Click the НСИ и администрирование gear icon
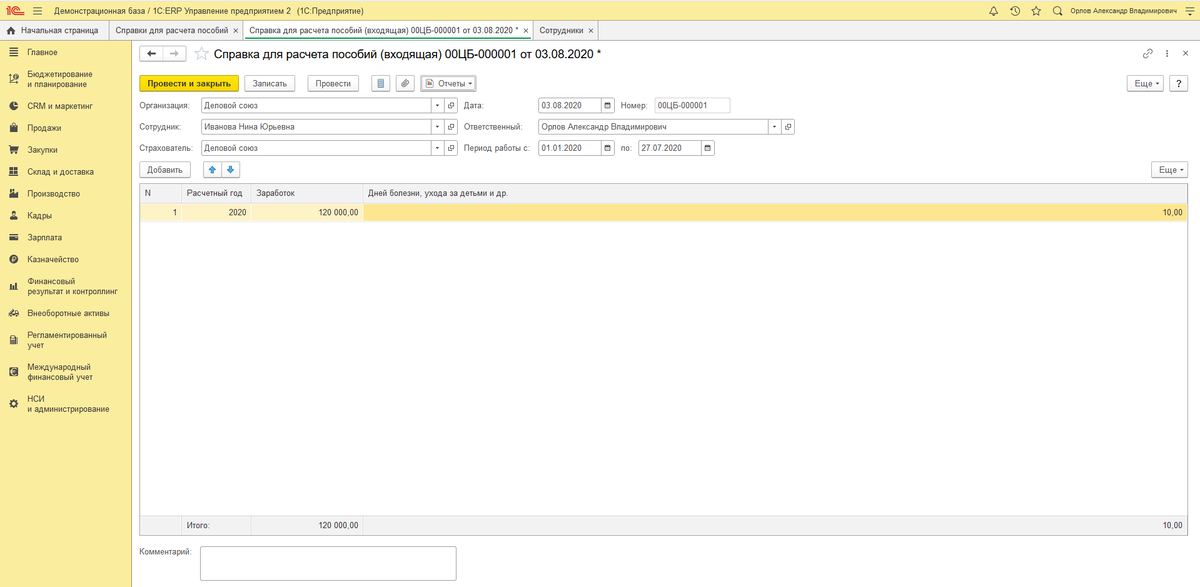This screenshot has width=1200, height=587. coord(14,403)
